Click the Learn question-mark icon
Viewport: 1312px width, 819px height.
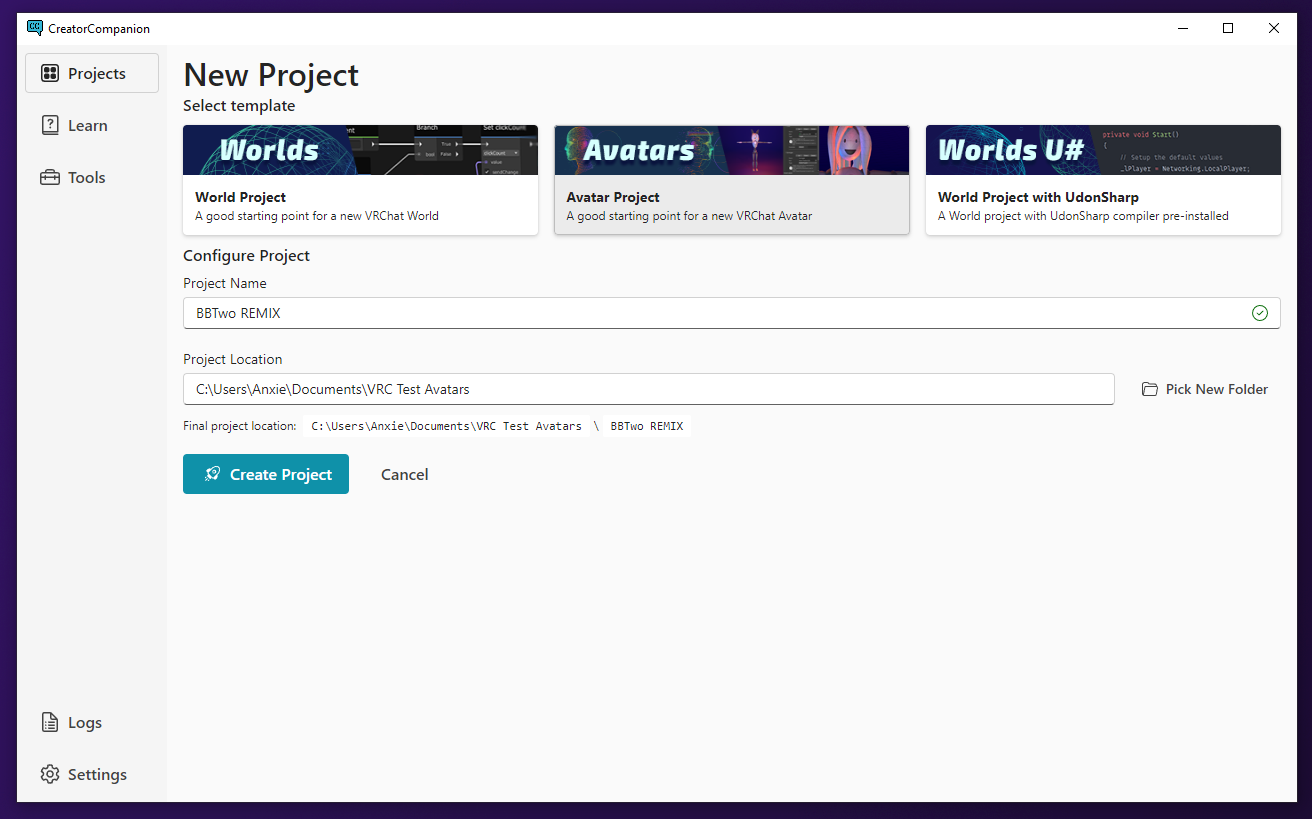[x=49, y=124]
